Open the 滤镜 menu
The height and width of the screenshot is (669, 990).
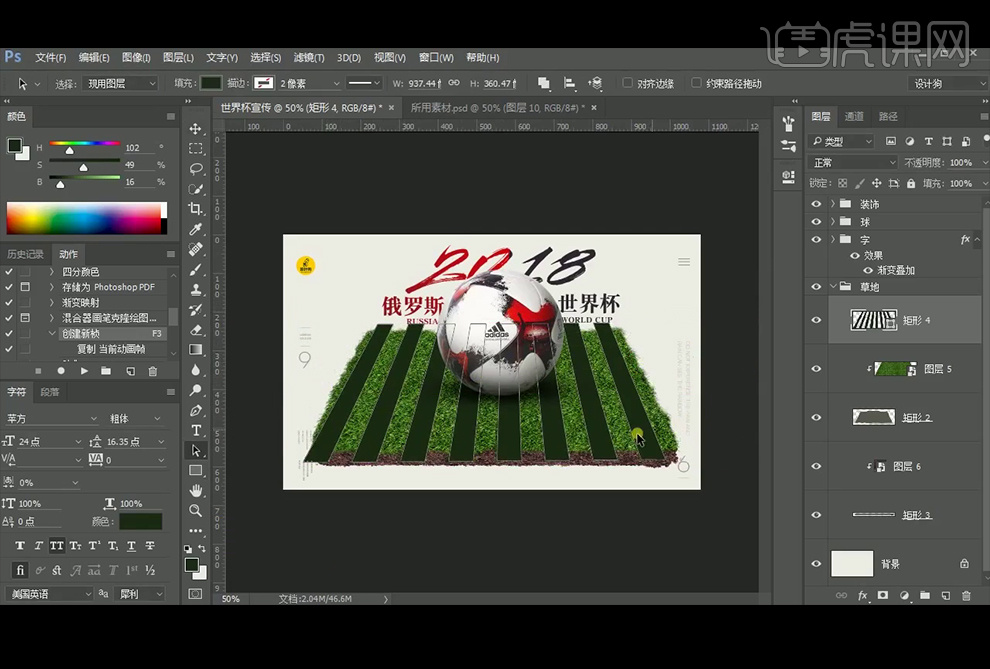pyautogui.click(x=308, y=57)
